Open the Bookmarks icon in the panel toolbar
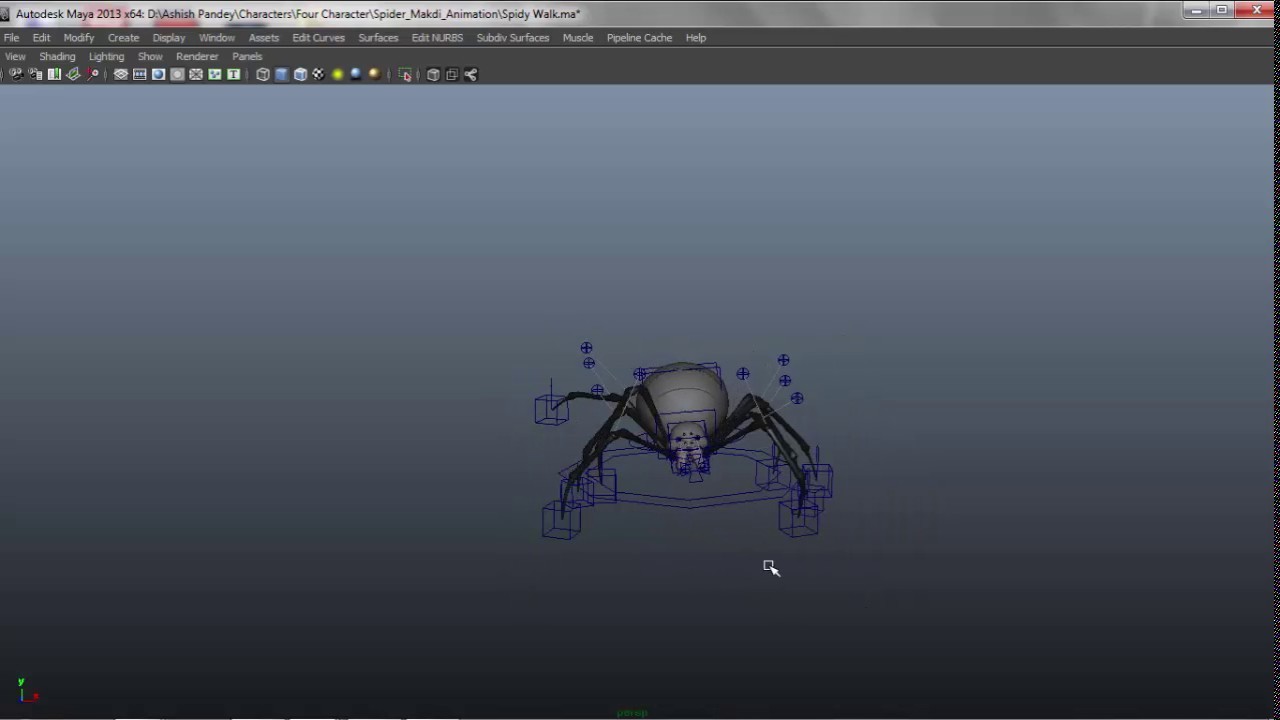This screenshot has width=1280, height=720. [x=53, y=74]
